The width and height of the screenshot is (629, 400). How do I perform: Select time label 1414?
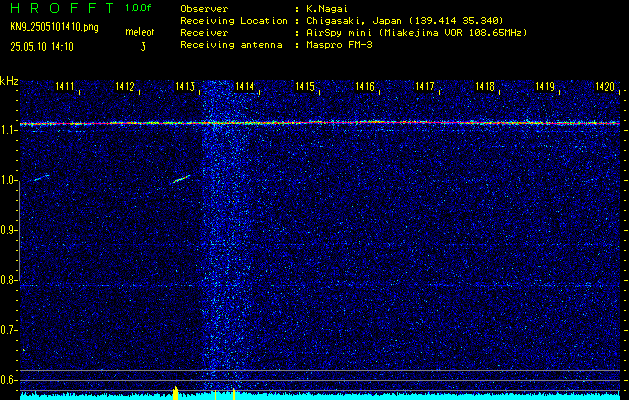(x=245, y=86)
